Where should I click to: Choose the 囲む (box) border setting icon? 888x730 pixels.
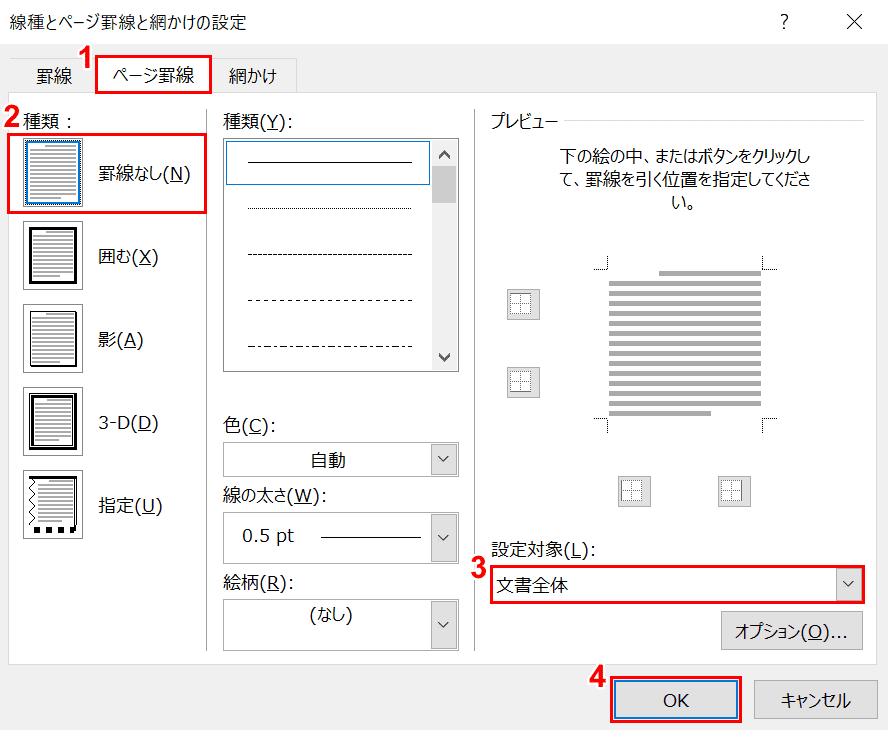click(x=53, y=255)
